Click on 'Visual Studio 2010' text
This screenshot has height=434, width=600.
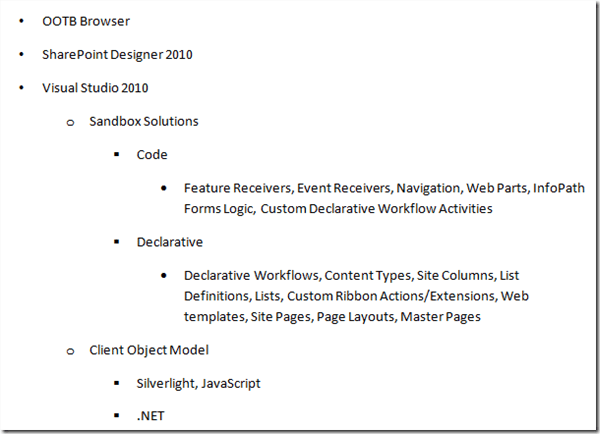(95, 87)
